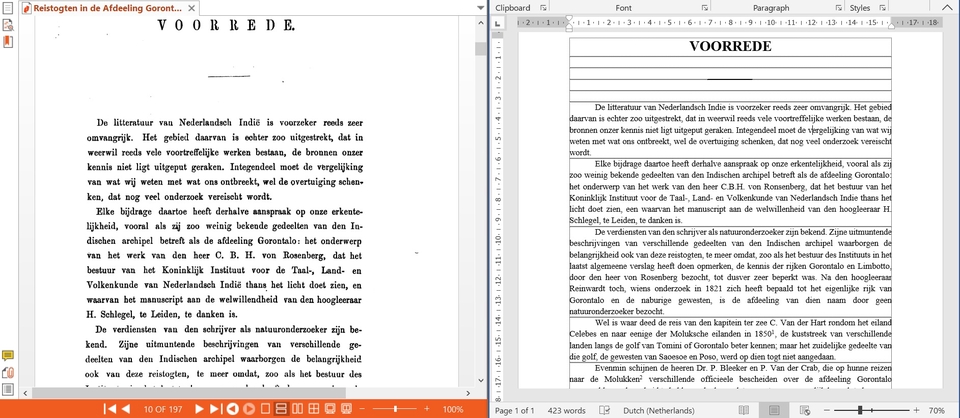Open the Clipboard dialog launcher in Word
This screenshot has width=960, height=418.
coord(543,8)
